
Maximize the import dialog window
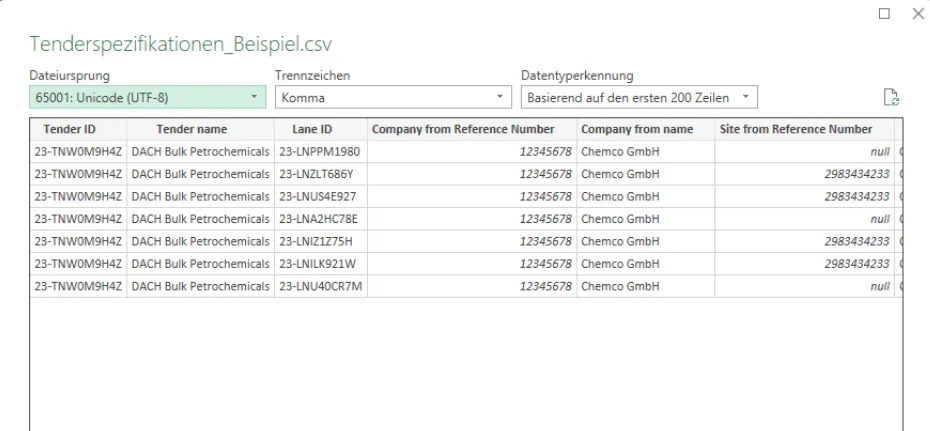[x=884, y=14]
